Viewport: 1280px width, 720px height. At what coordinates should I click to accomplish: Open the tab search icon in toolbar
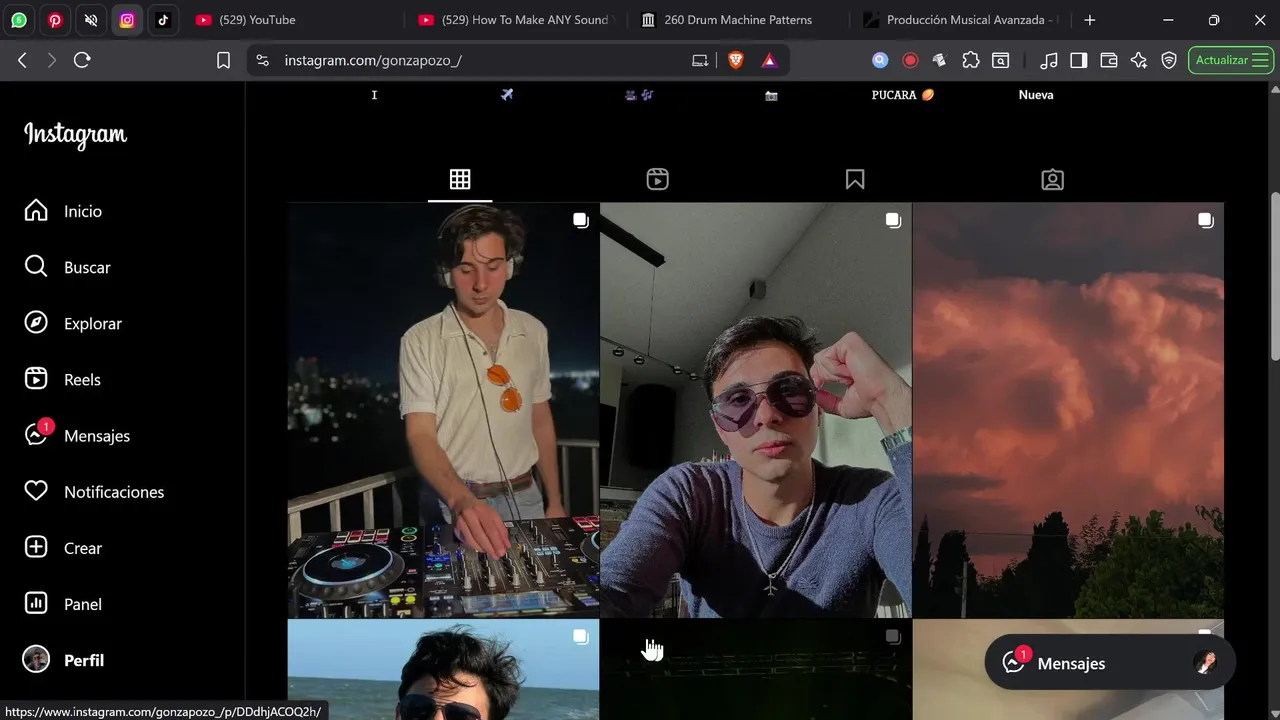pyautogui.click(x=1000, y=60)
